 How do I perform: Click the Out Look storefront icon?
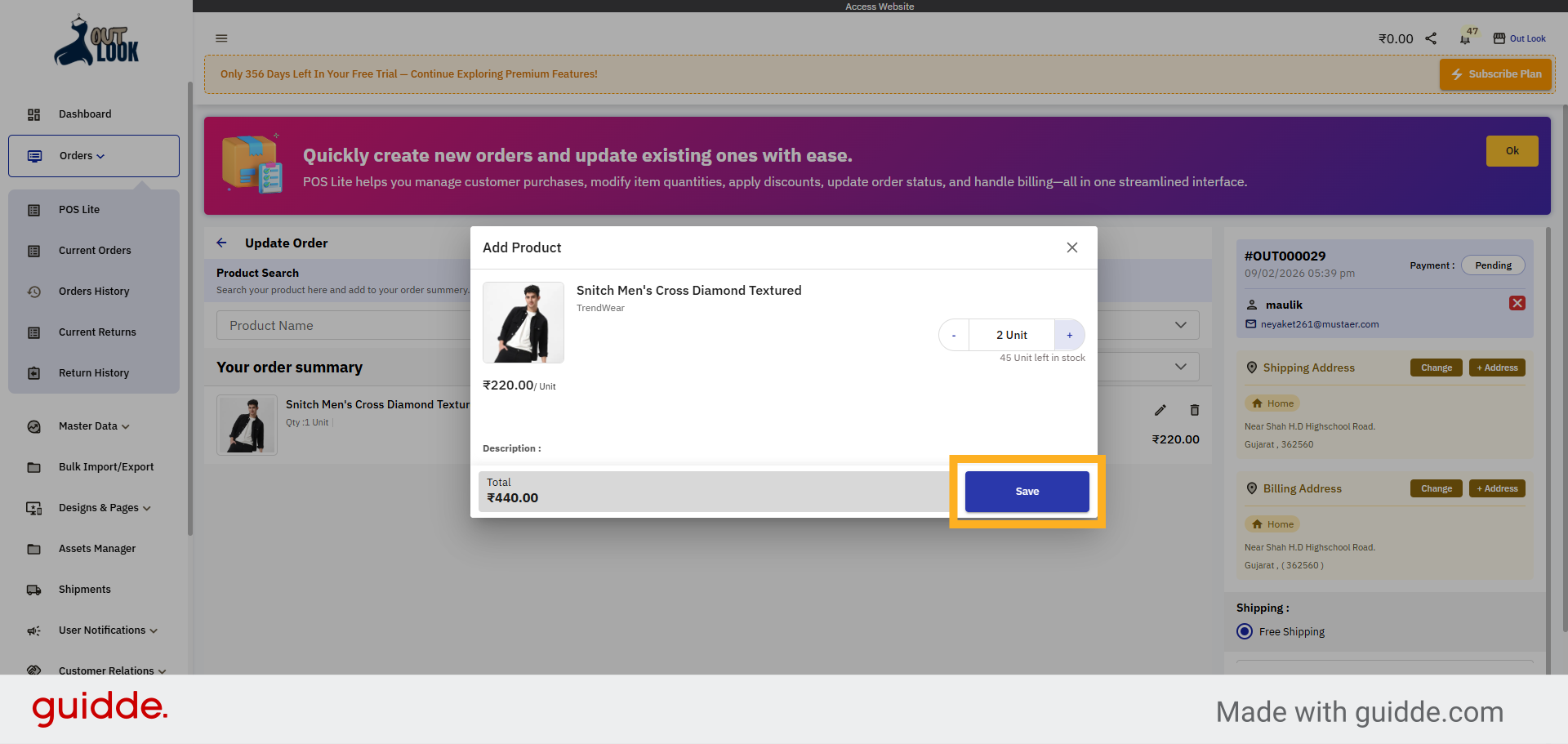tap(1499, 38)
